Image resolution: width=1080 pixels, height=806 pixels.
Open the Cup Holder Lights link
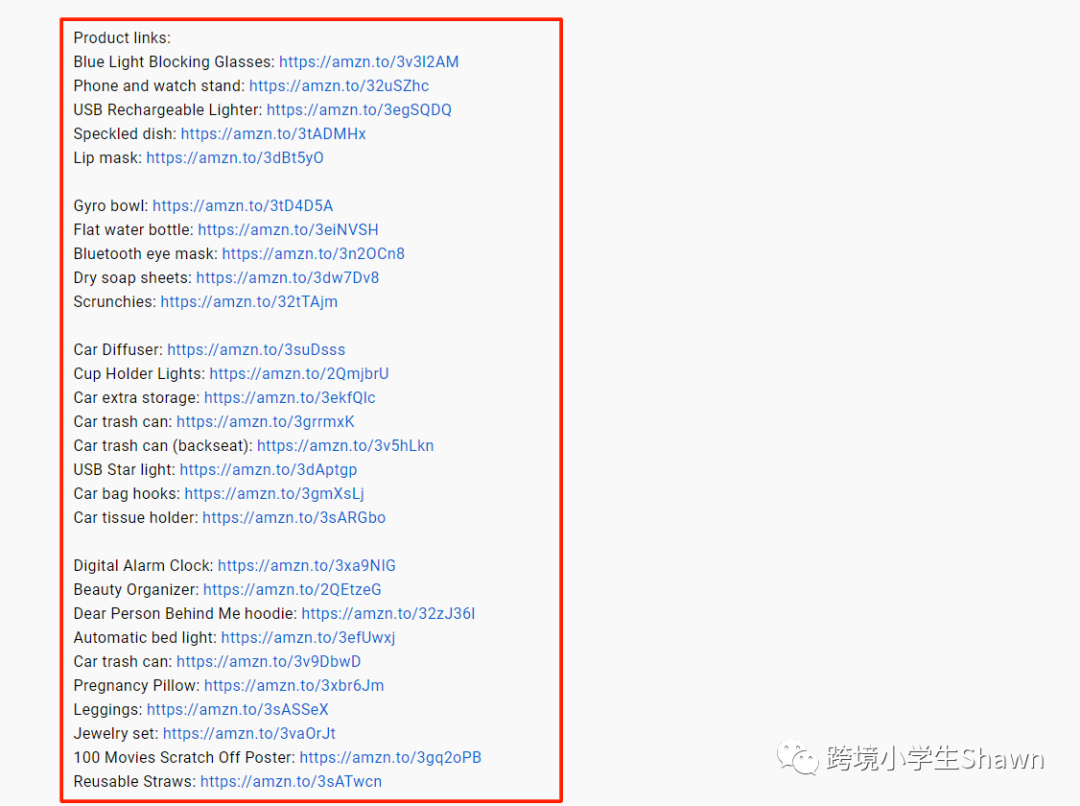[299, 374]
